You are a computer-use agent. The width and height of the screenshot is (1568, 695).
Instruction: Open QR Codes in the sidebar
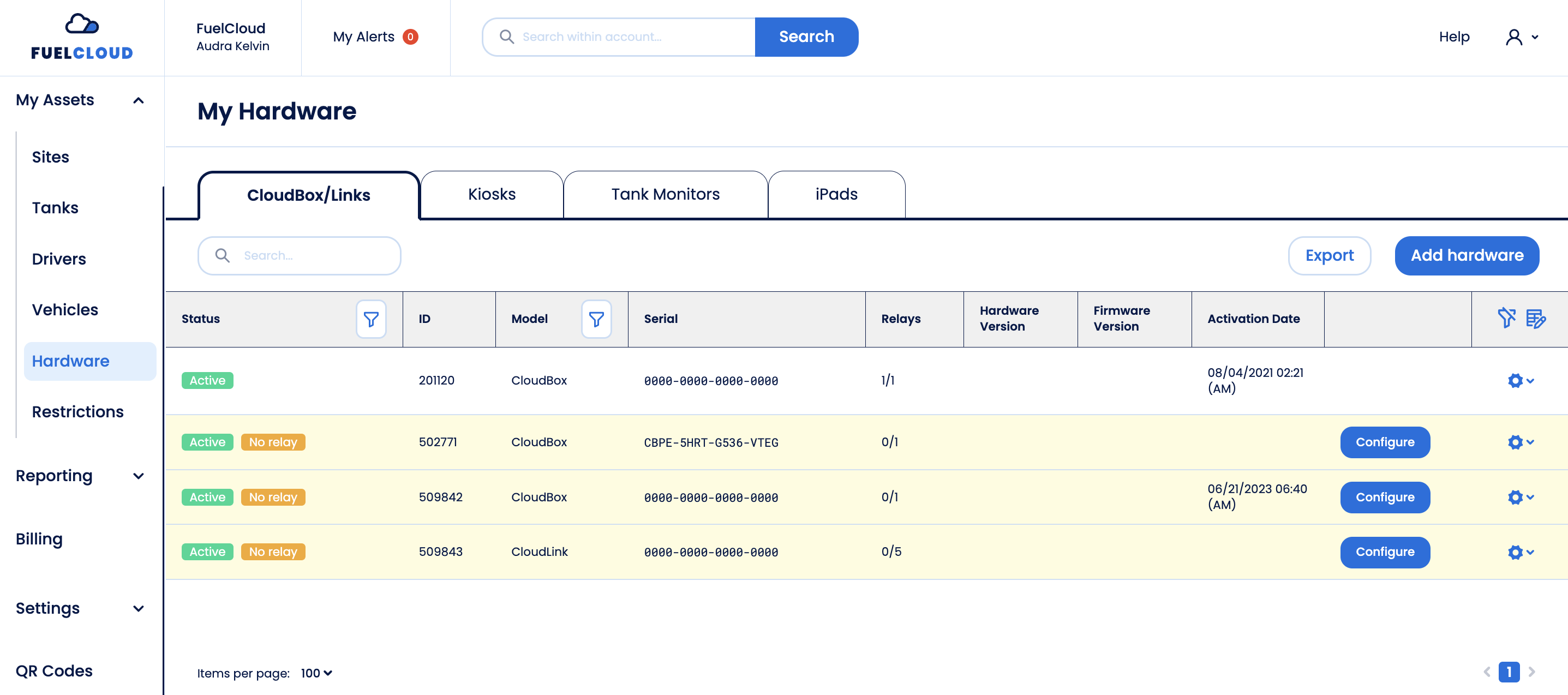click(x=54, y=671)
